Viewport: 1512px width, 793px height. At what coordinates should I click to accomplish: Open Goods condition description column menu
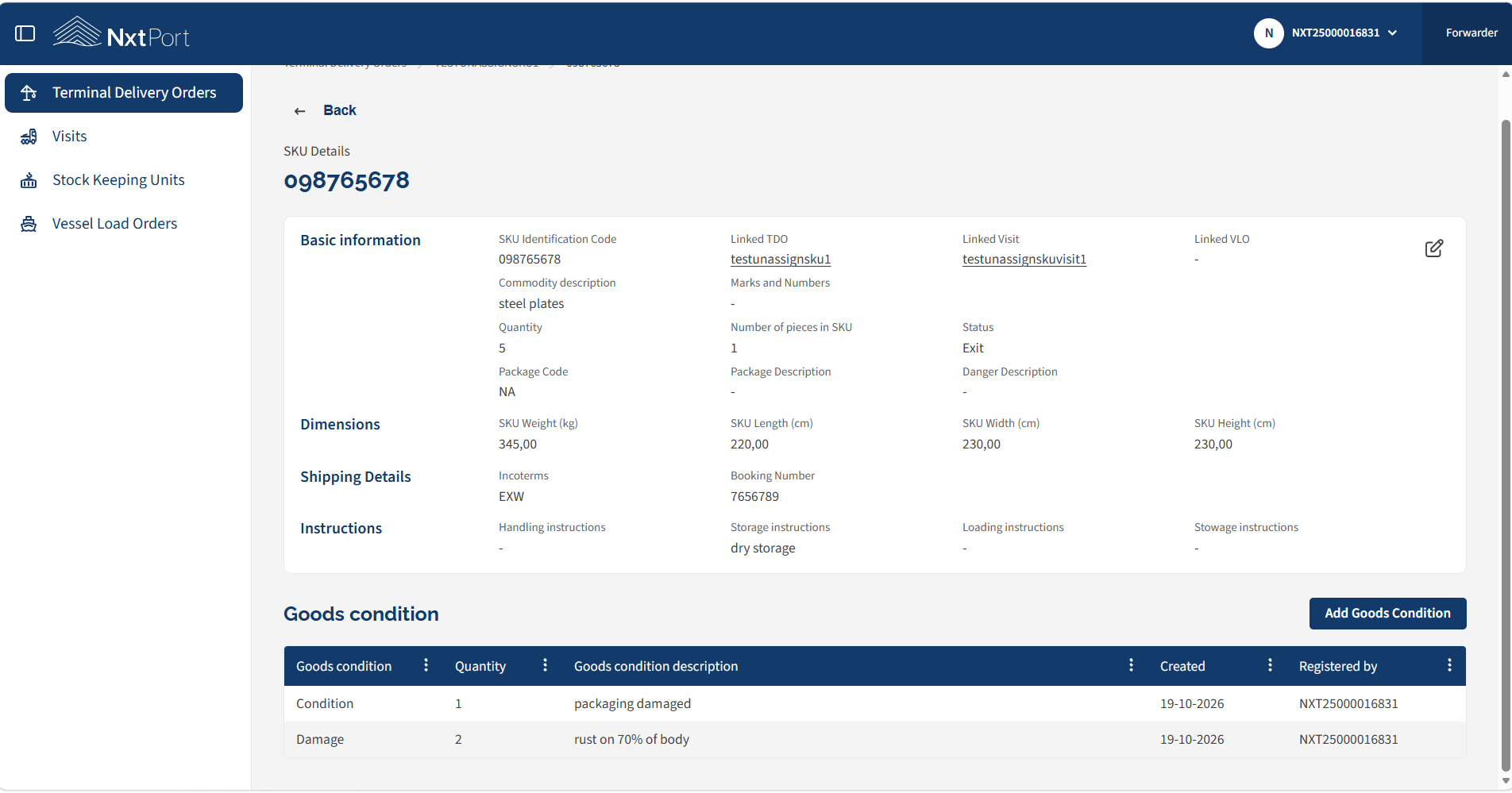[x=1131, y=665]
